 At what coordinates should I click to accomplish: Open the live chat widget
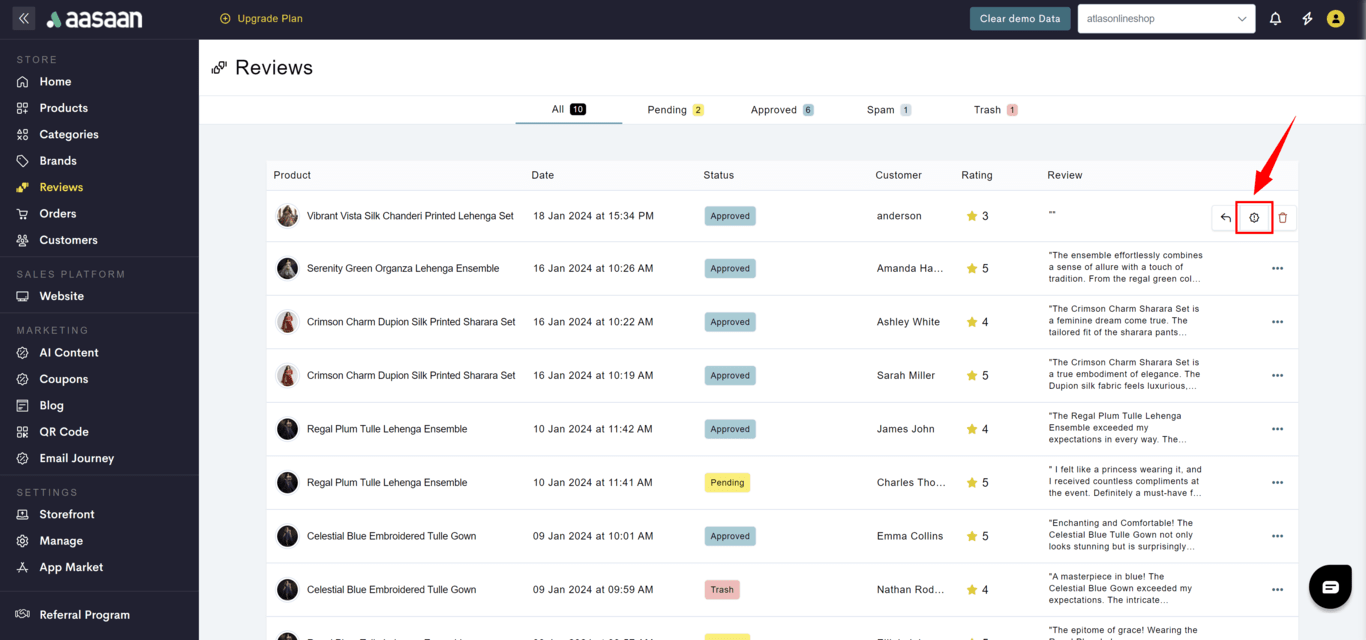point(1329,587)
